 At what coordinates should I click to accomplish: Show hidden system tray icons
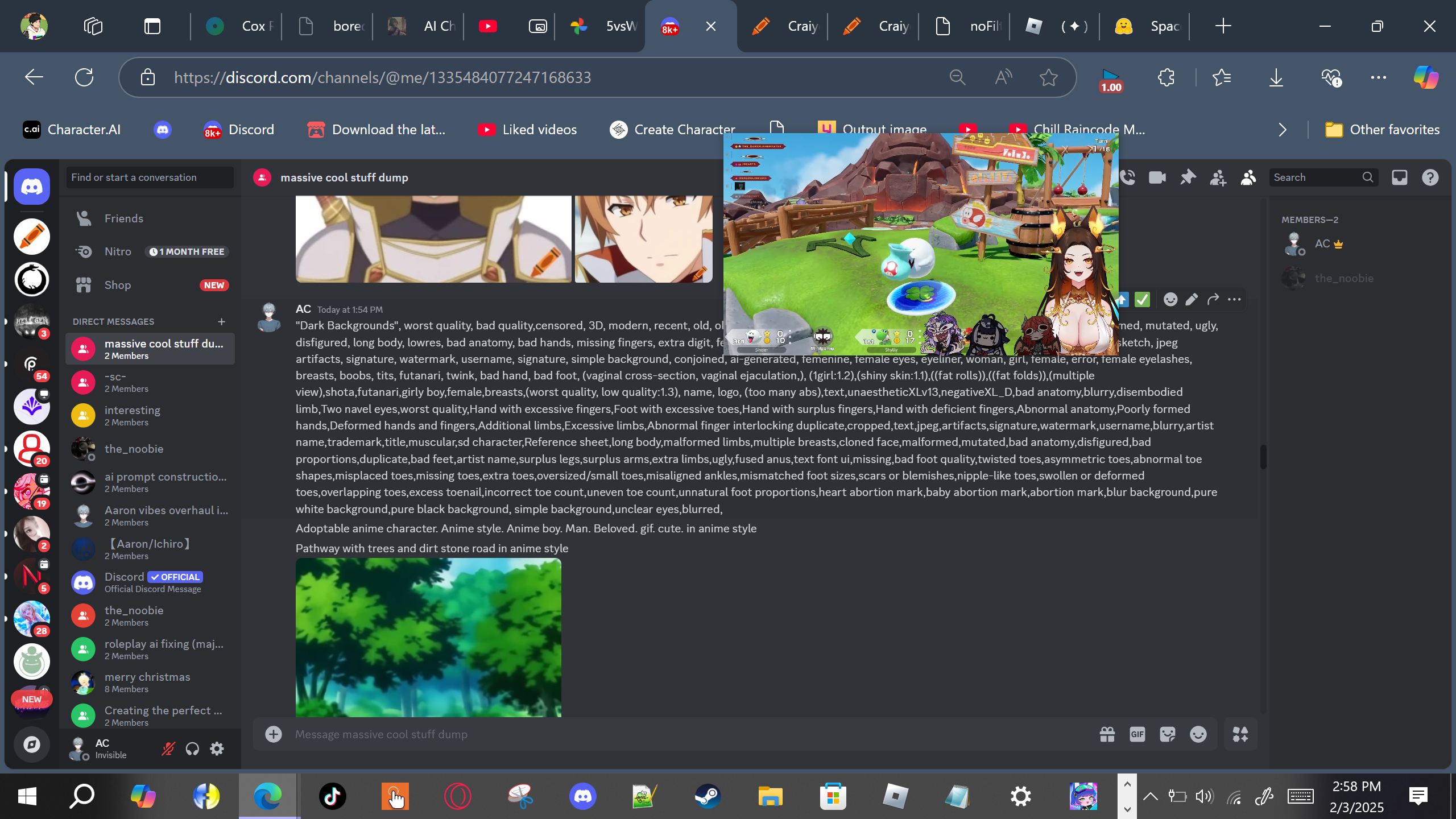coord(1150,796)
